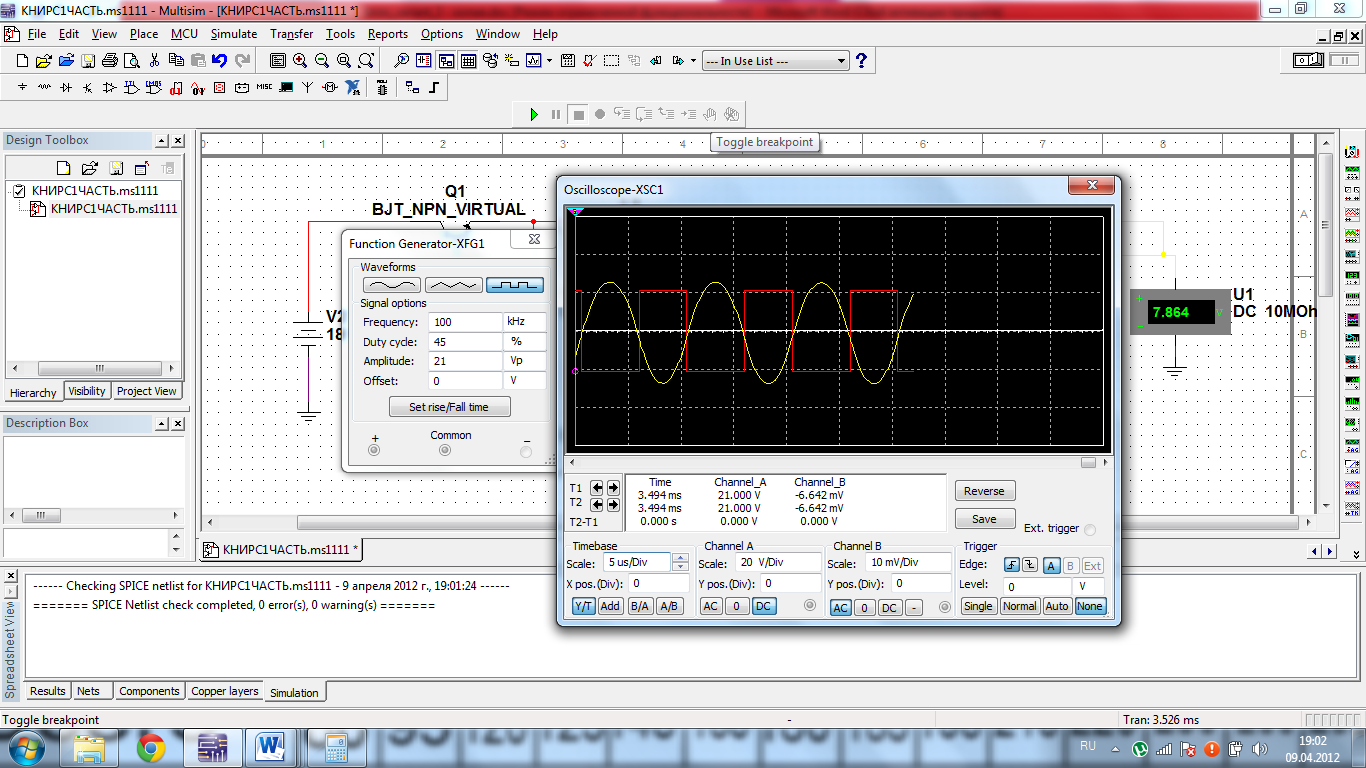Set Channel A to DC coupling

click(x=763, y=606)
